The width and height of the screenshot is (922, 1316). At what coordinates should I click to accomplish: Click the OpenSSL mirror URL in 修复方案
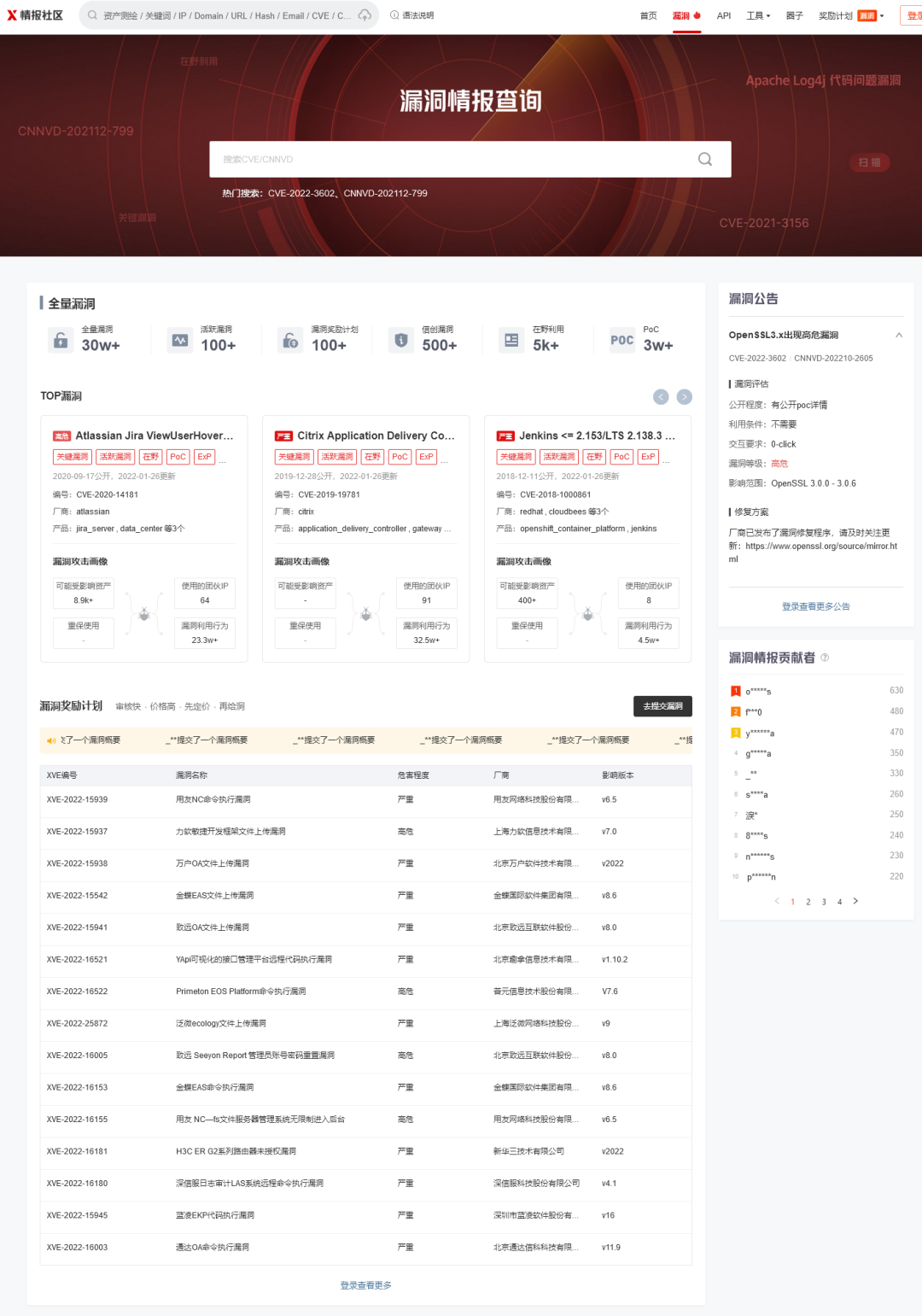[813, 553]
